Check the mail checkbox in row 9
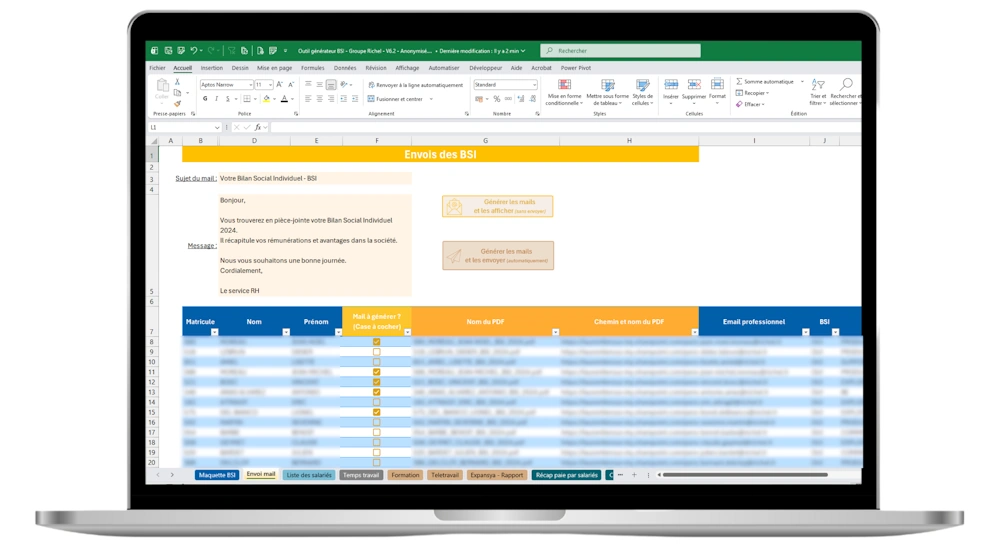This screenshot has width=1000, height=546. click(377, 352)
